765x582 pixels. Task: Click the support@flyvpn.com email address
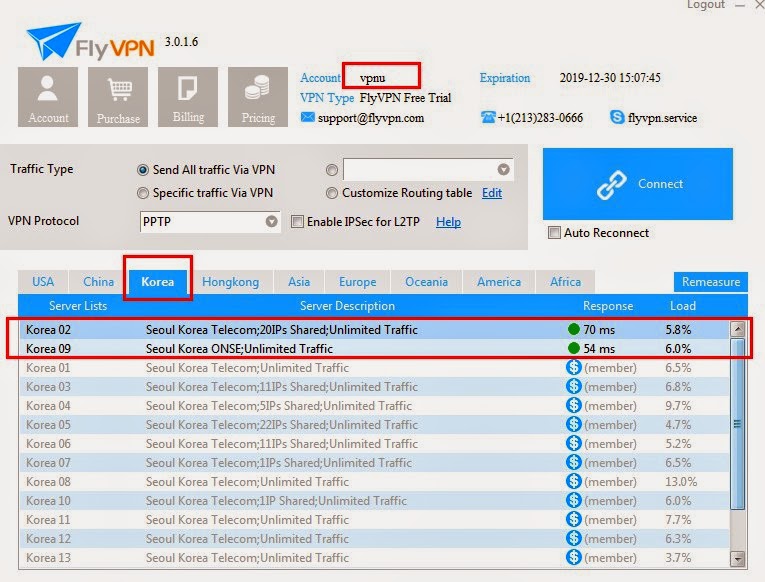click(x=371, y=118)
